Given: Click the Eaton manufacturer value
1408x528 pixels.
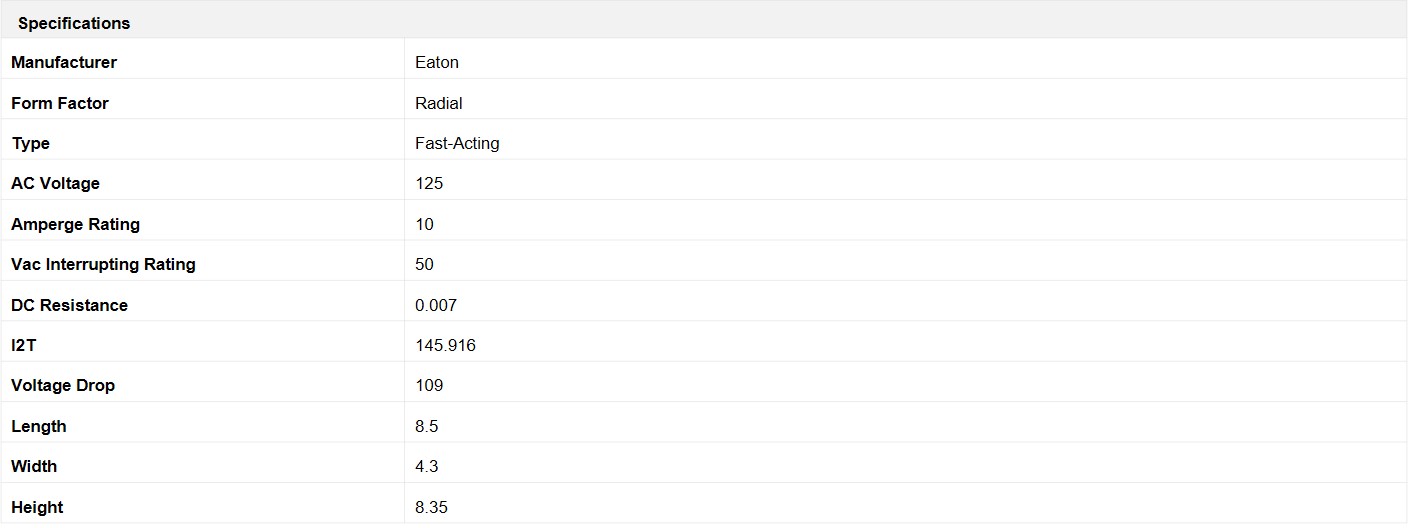Looking at the screenshot, I should pyautogui.click(x=437, y=62).
